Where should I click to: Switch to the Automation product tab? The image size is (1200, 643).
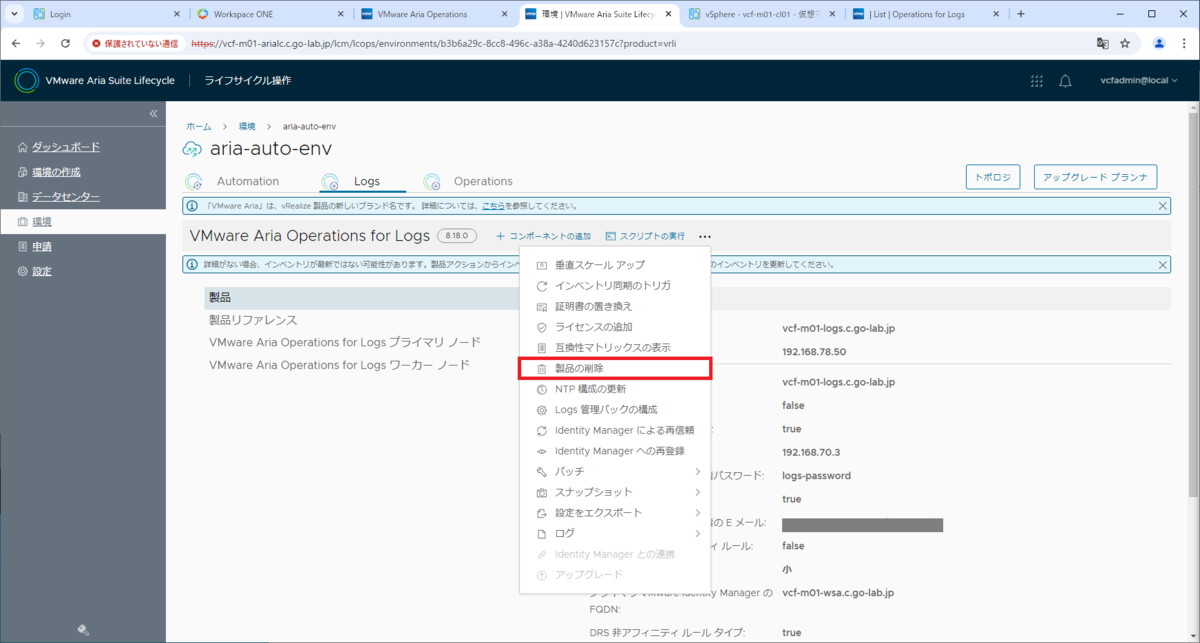[x=248, y=181]
